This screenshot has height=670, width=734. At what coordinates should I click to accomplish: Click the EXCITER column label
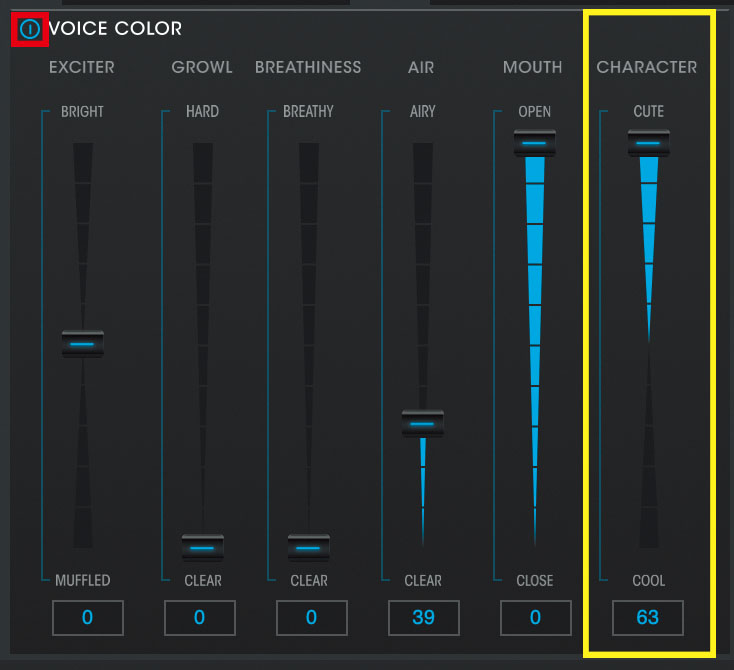(x=82, y=67)
